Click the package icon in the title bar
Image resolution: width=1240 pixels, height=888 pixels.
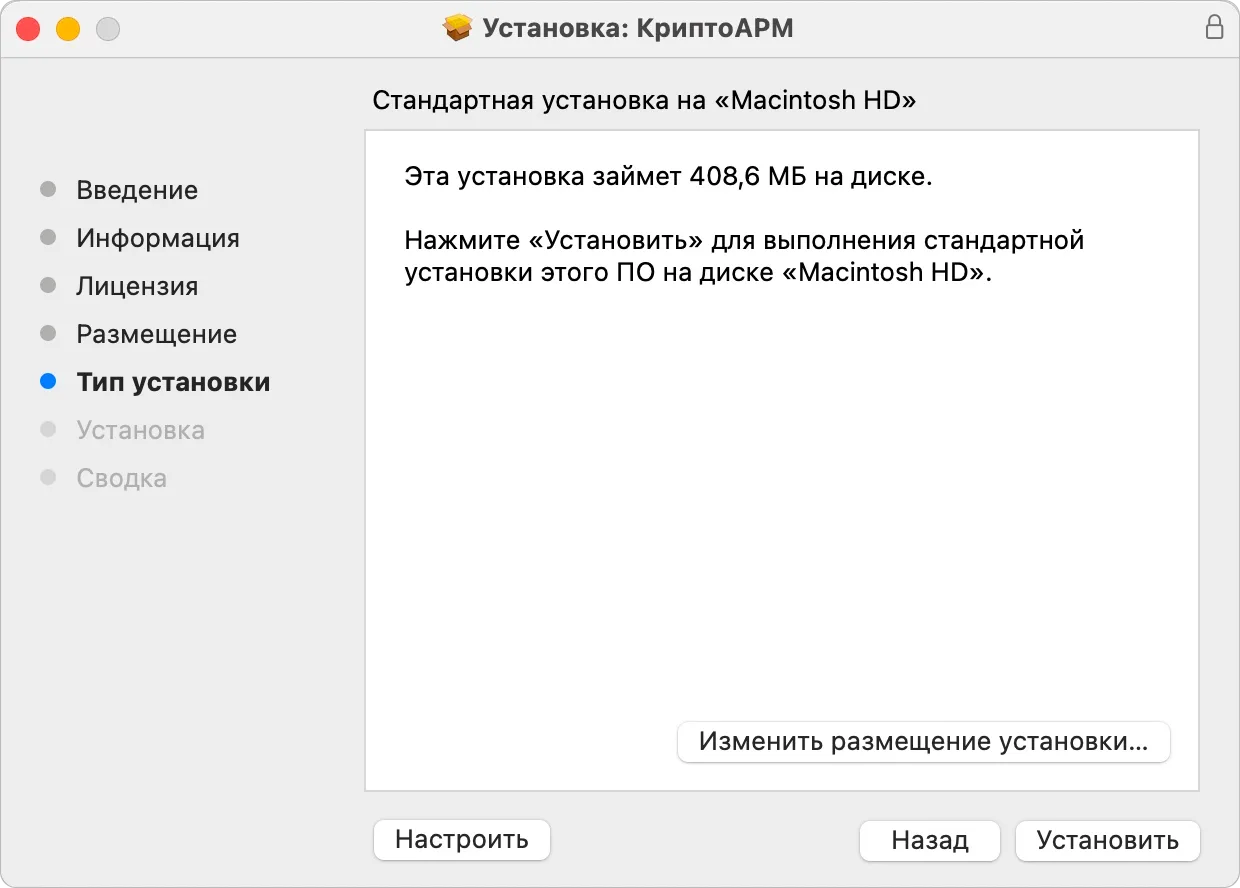click(x=458, y=27)
